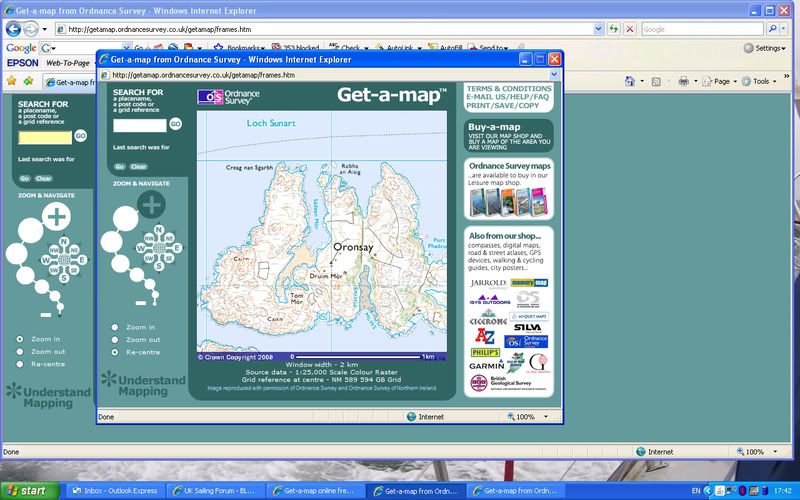Open recent pages dropdown beside forward button

tap(44, 29)
